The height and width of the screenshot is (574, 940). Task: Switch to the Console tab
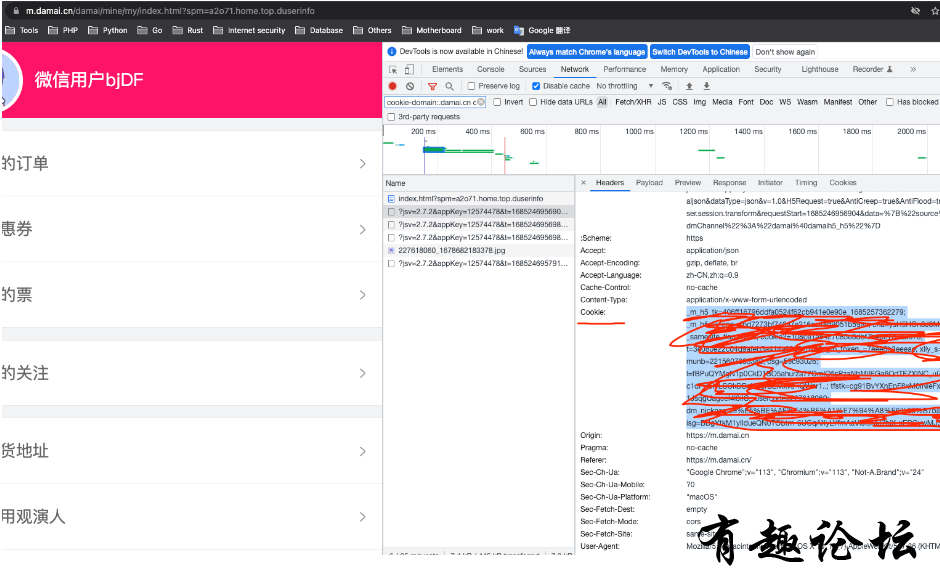click(490, 70)
